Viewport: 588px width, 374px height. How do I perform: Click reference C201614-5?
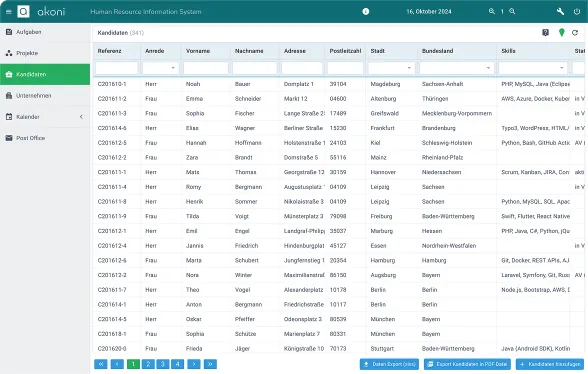pos(112,319)
